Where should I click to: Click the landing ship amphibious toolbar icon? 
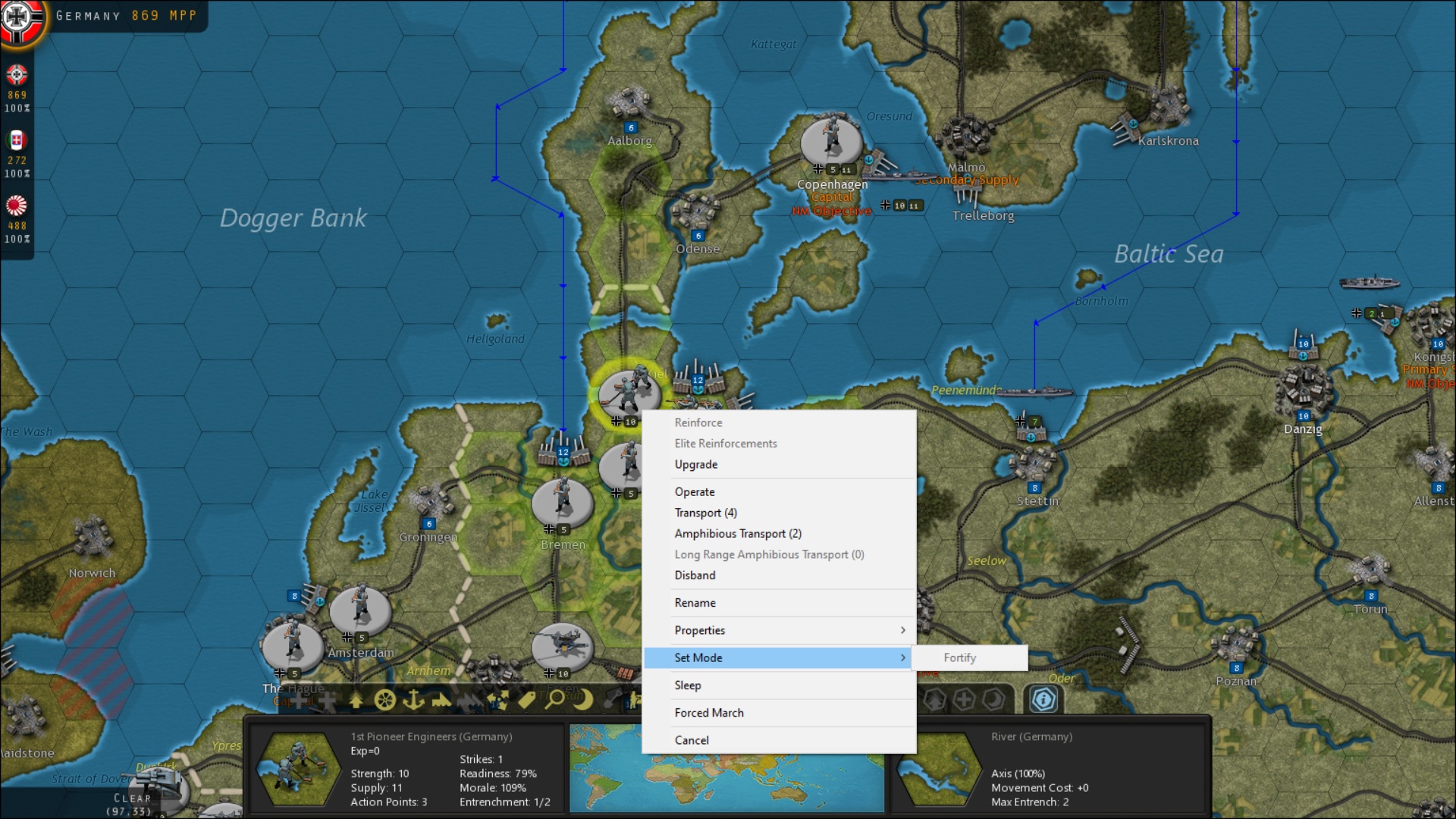[x=441, y=701]
